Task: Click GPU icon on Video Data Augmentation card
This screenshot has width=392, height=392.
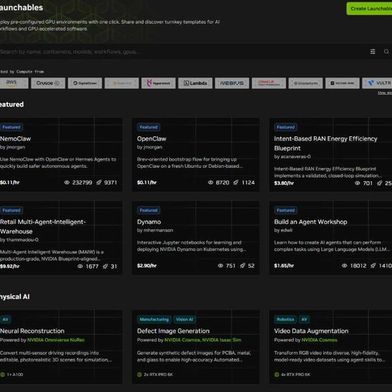Action: (x=277, y=374)
